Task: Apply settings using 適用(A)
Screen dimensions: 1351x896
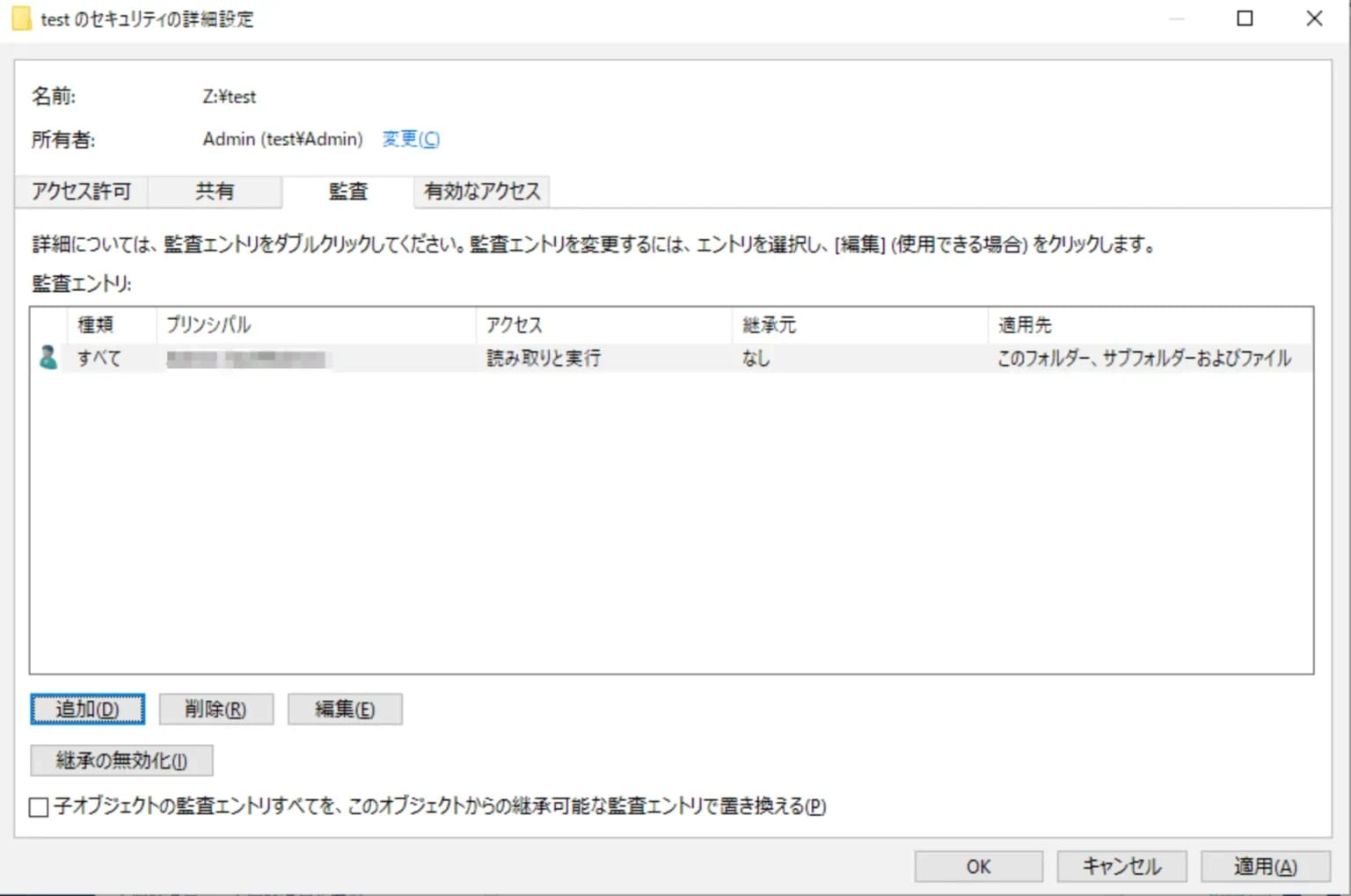Action: coord(1264,865)
